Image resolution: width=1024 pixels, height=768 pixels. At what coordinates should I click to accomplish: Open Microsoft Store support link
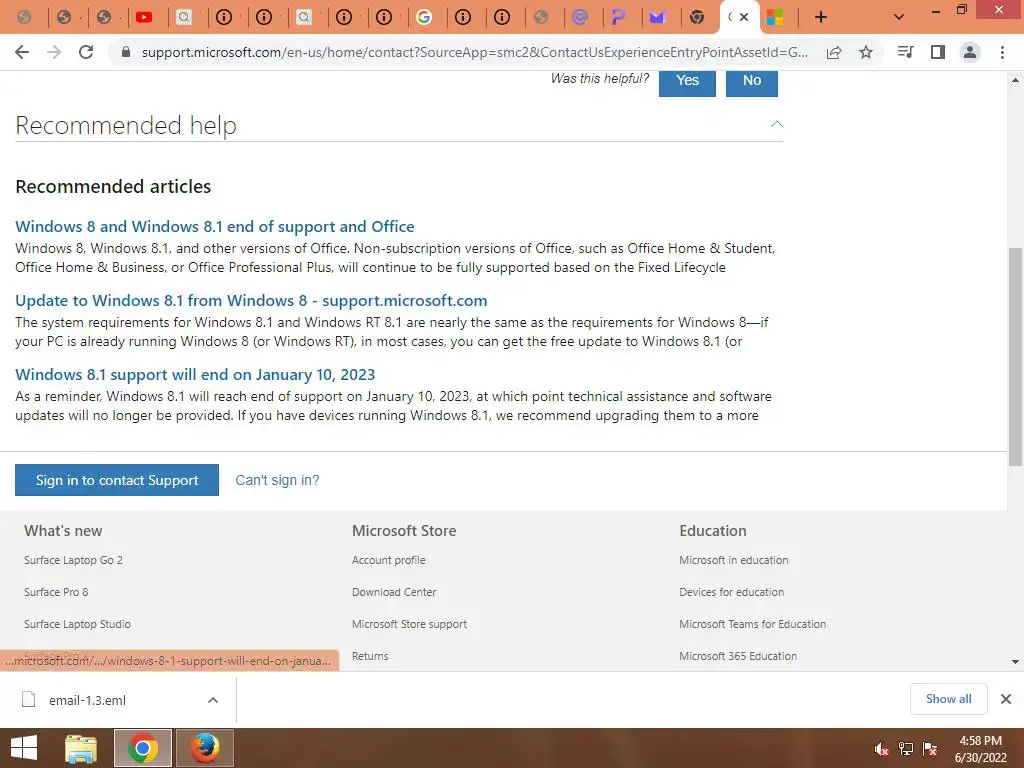(409, 624)
